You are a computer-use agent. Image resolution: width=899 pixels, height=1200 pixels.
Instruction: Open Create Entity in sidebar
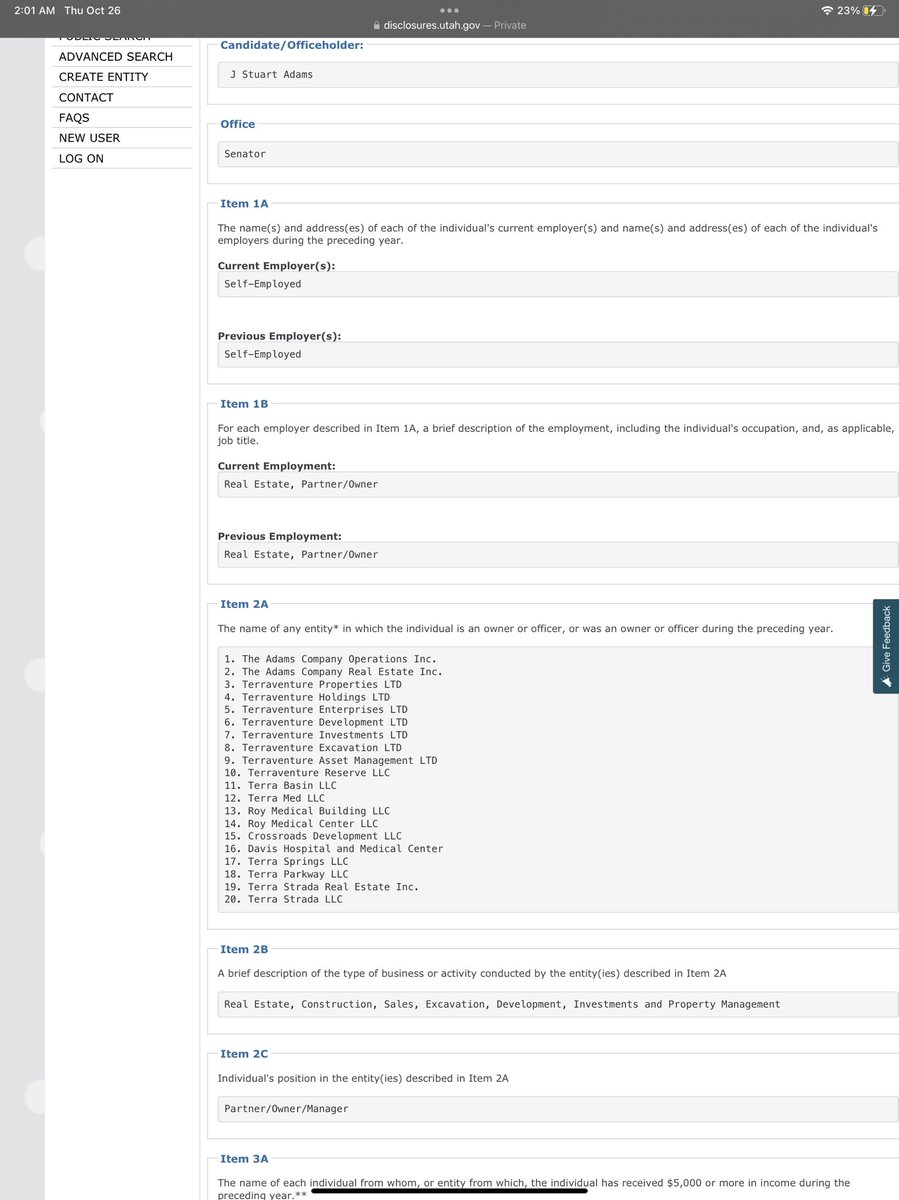click(103, 77)
